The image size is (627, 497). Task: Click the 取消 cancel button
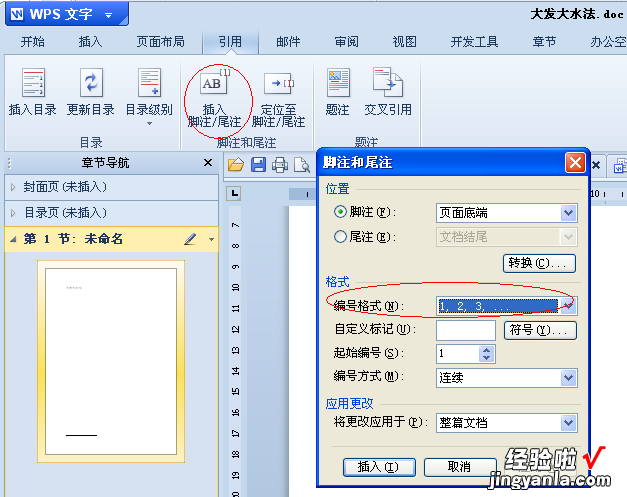click(460, 467)
